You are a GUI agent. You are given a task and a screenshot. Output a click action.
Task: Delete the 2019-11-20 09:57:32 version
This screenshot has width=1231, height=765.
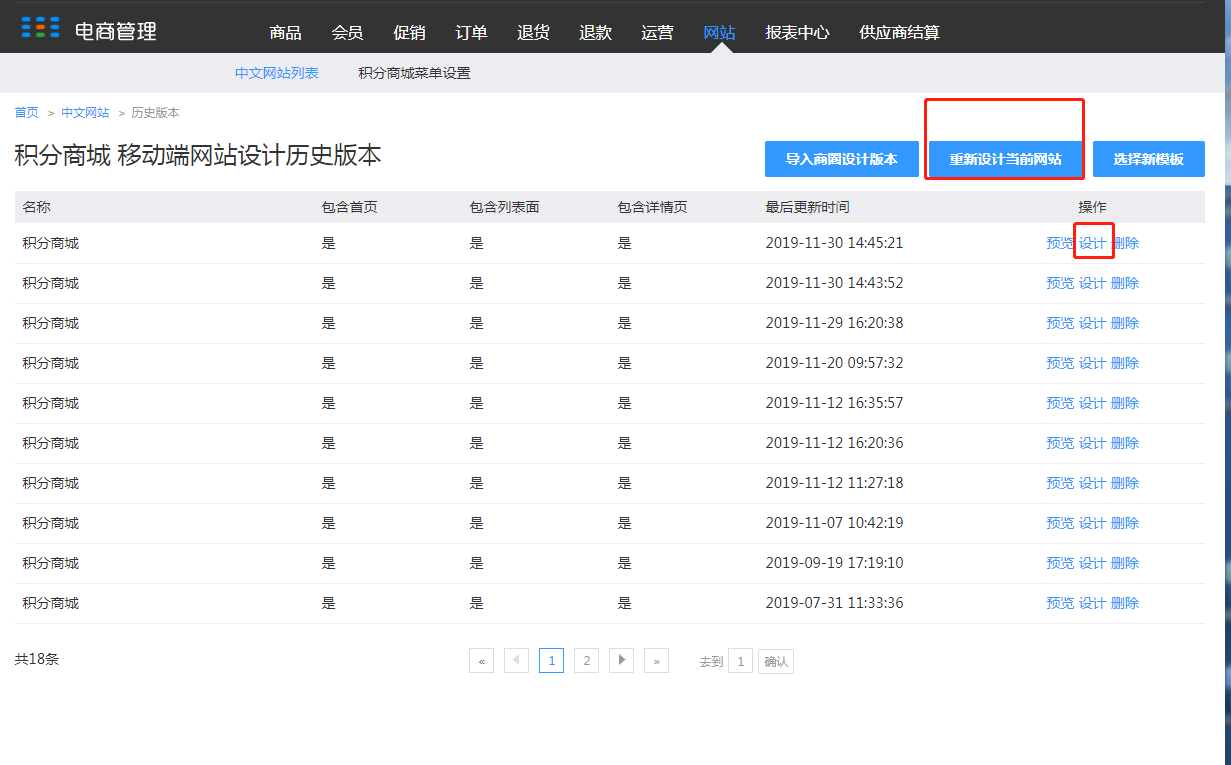pos(1125,363)
